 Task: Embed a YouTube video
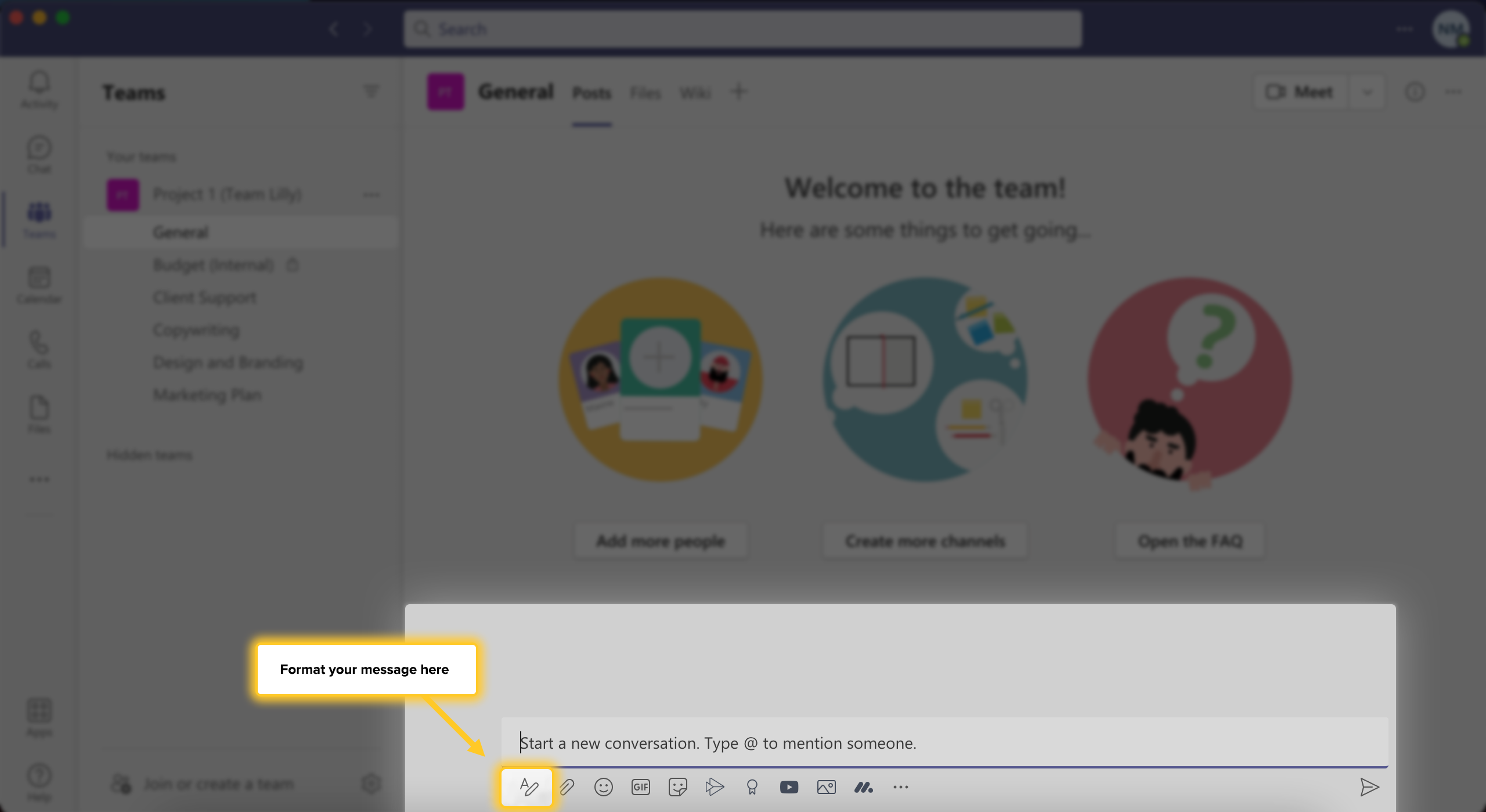click(789, 787)
